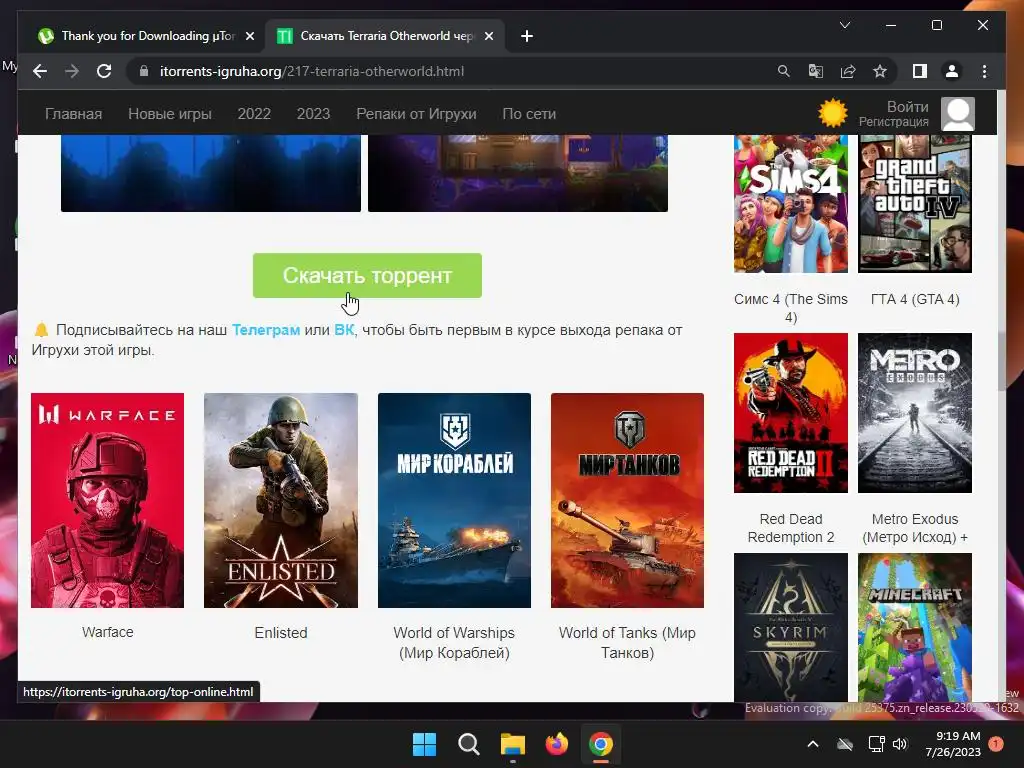This screenshot has width=1024, height=768.
Task: Open Chrome profile avatar icon
Action: pos(952,71)
